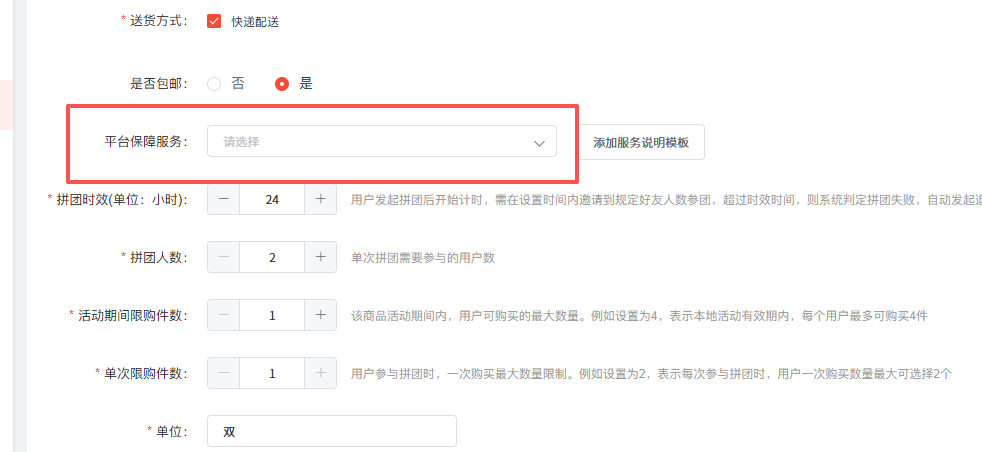Click plus icon for 拼团时效 hours
Image resolution: width=982 pixels, height=452 pixels.
pyautogui.click(x=320, y=199)
